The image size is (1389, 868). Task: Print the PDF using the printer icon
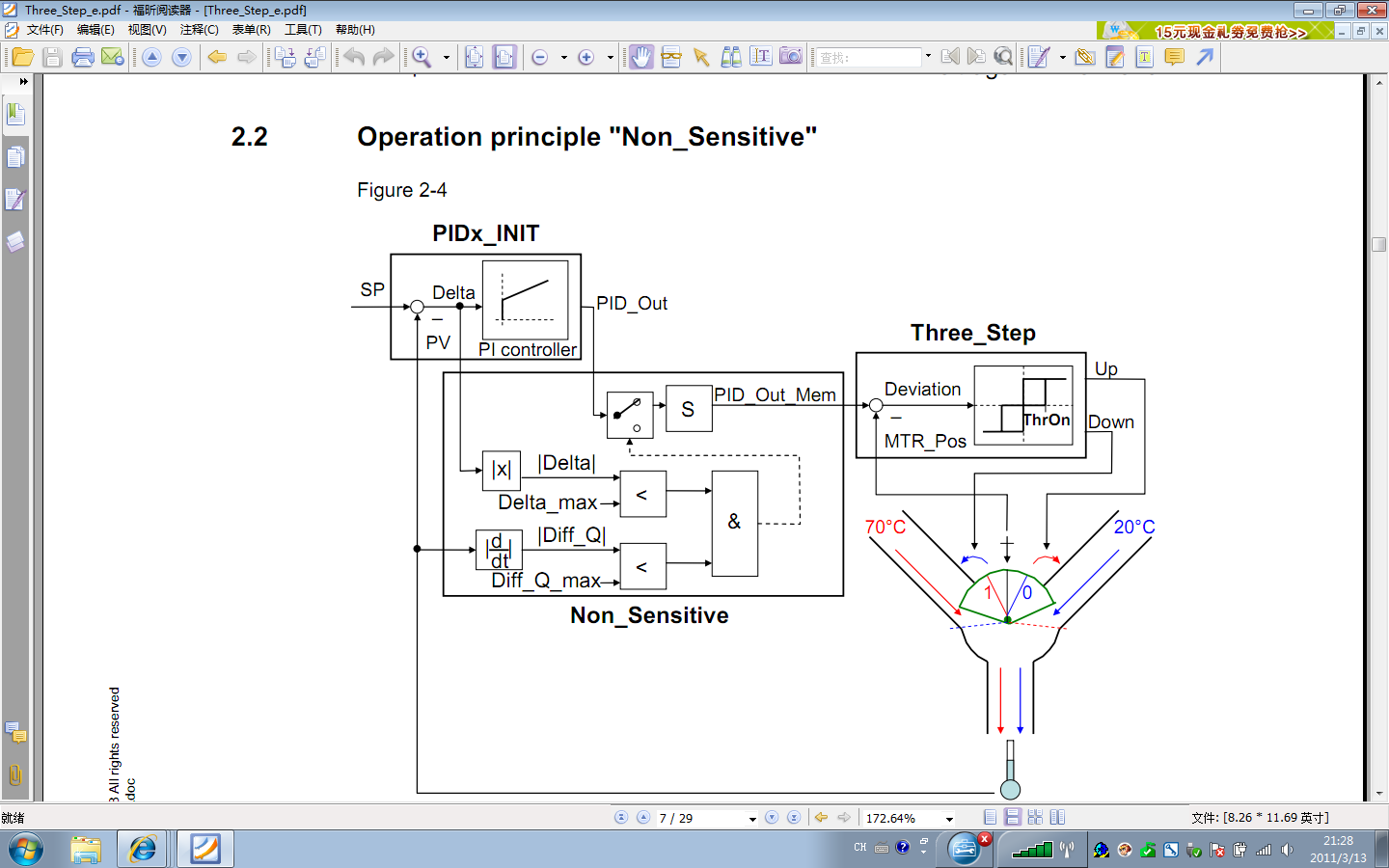point(83,57)
